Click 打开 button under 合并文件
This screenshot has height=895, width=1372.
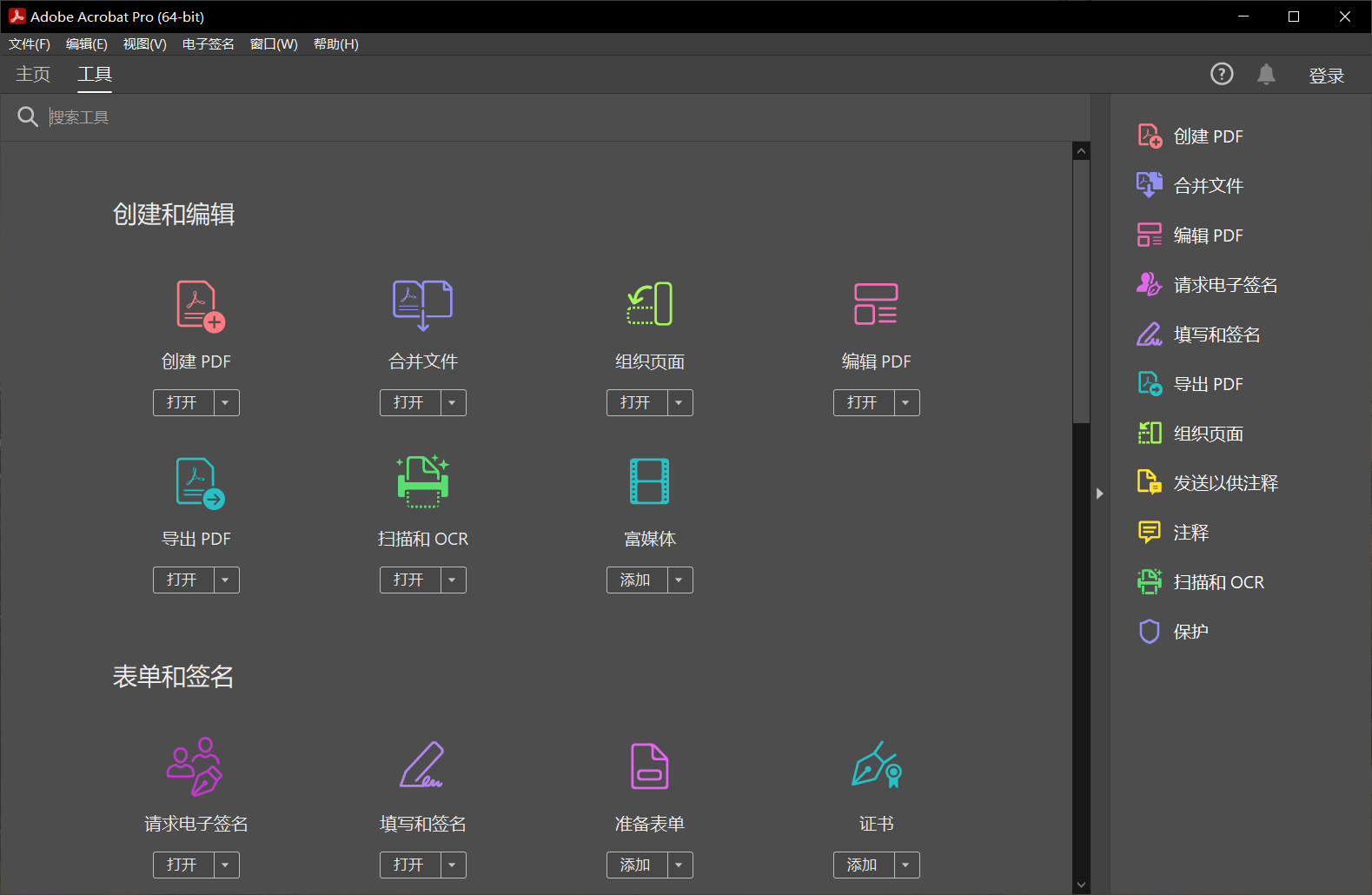[x=409, y=403]
